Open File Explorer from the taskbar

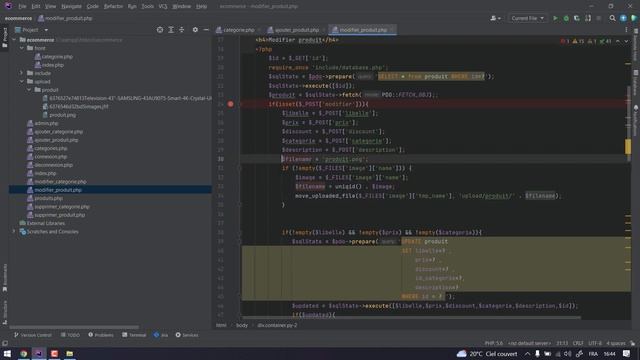[x=70, y=353]
